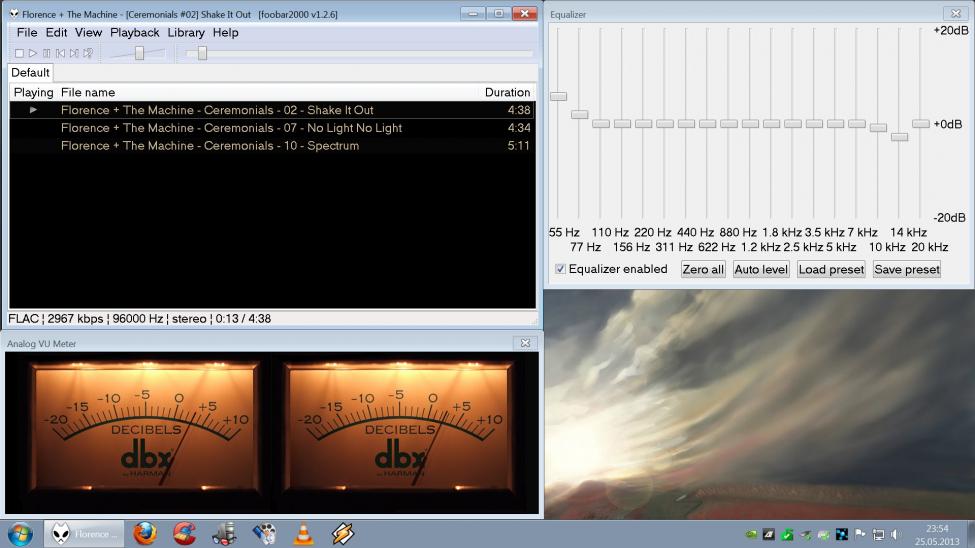Click the 5:11 duration cell
975x548 pixels.
pos(519,146)
